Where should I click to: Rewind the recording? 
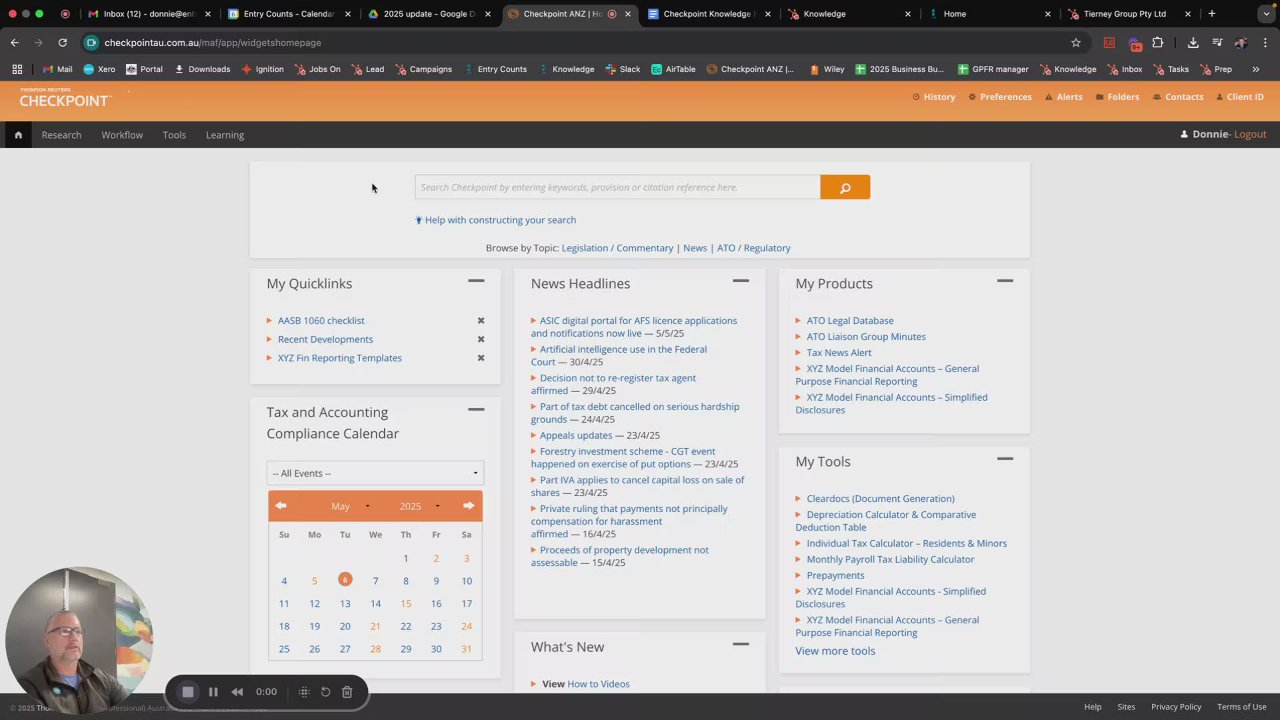tap(237, 692)
